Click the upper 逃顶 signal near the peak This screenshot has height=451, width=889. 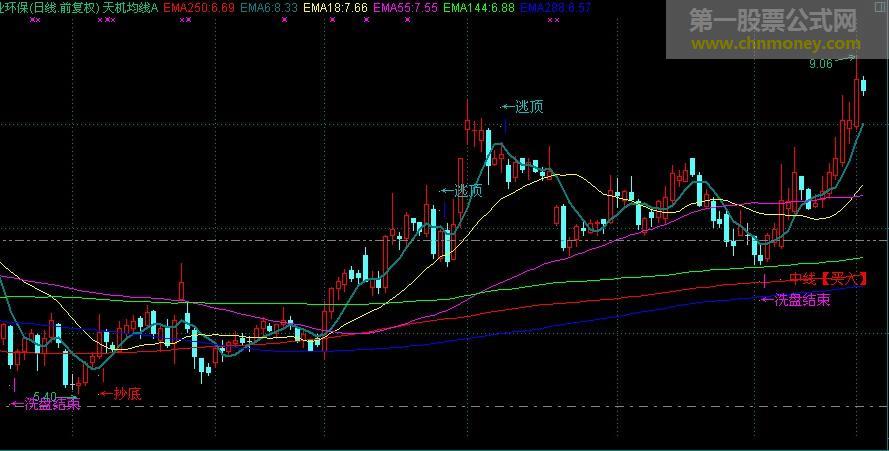pos(523,106)
